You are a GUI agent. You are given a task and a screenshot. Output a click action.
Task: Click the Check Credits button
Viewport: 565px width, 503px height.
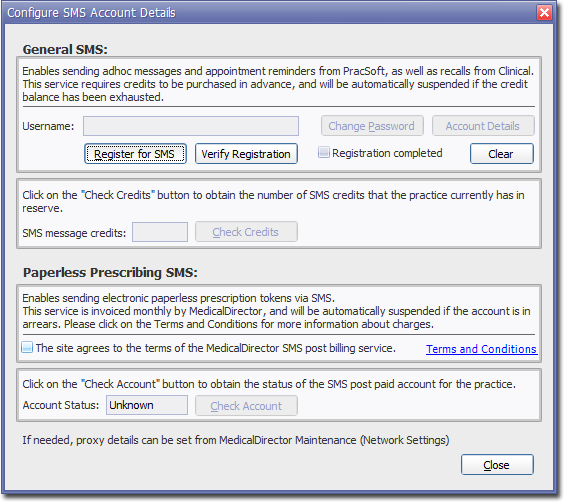click(246, 232)
